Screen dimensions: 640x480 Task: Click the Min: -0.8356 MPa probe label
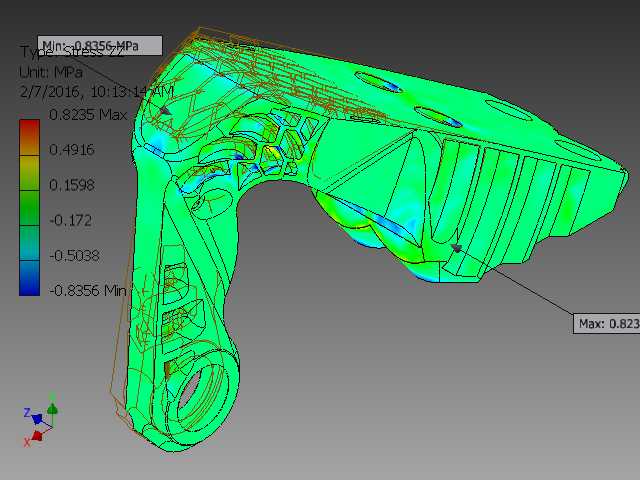(x=100, y=46)
